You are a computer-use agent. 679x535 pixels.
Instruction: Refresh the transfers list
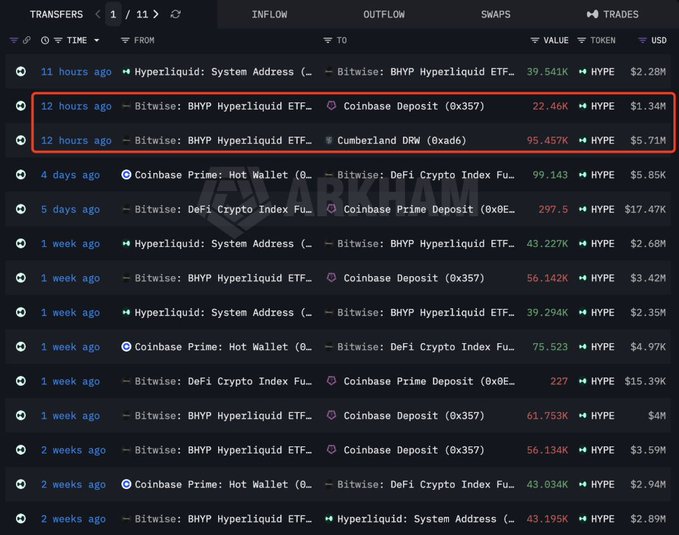coord(175,14)
